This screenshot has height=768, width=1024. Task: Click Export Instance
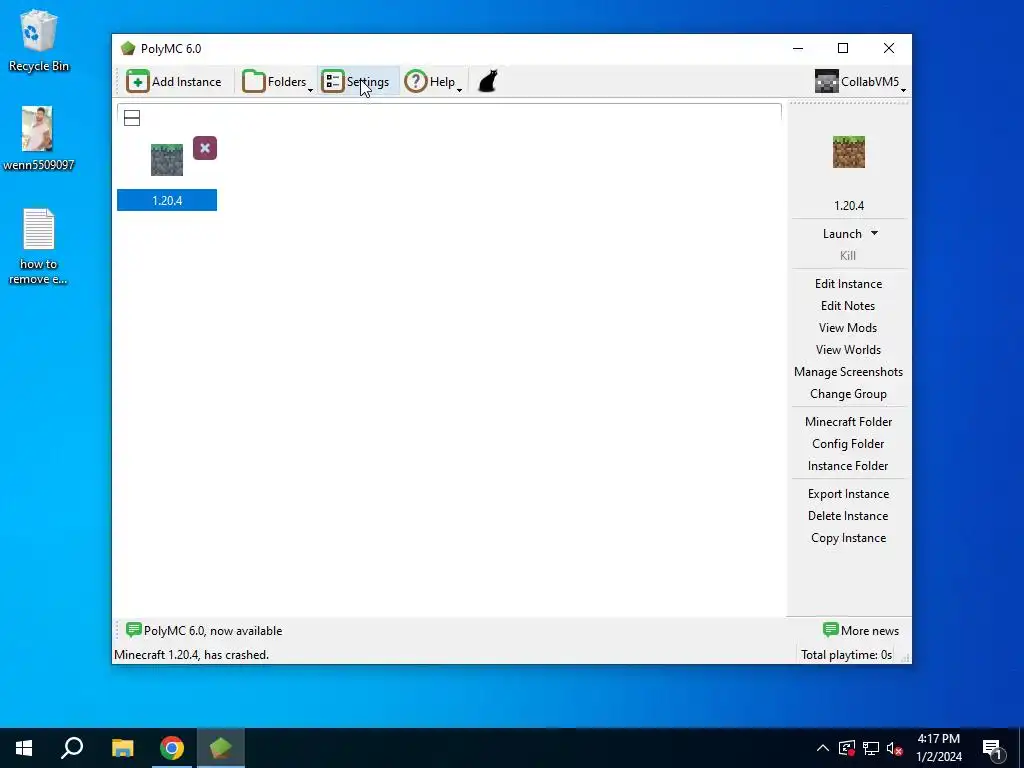click(x=848, y=494)
